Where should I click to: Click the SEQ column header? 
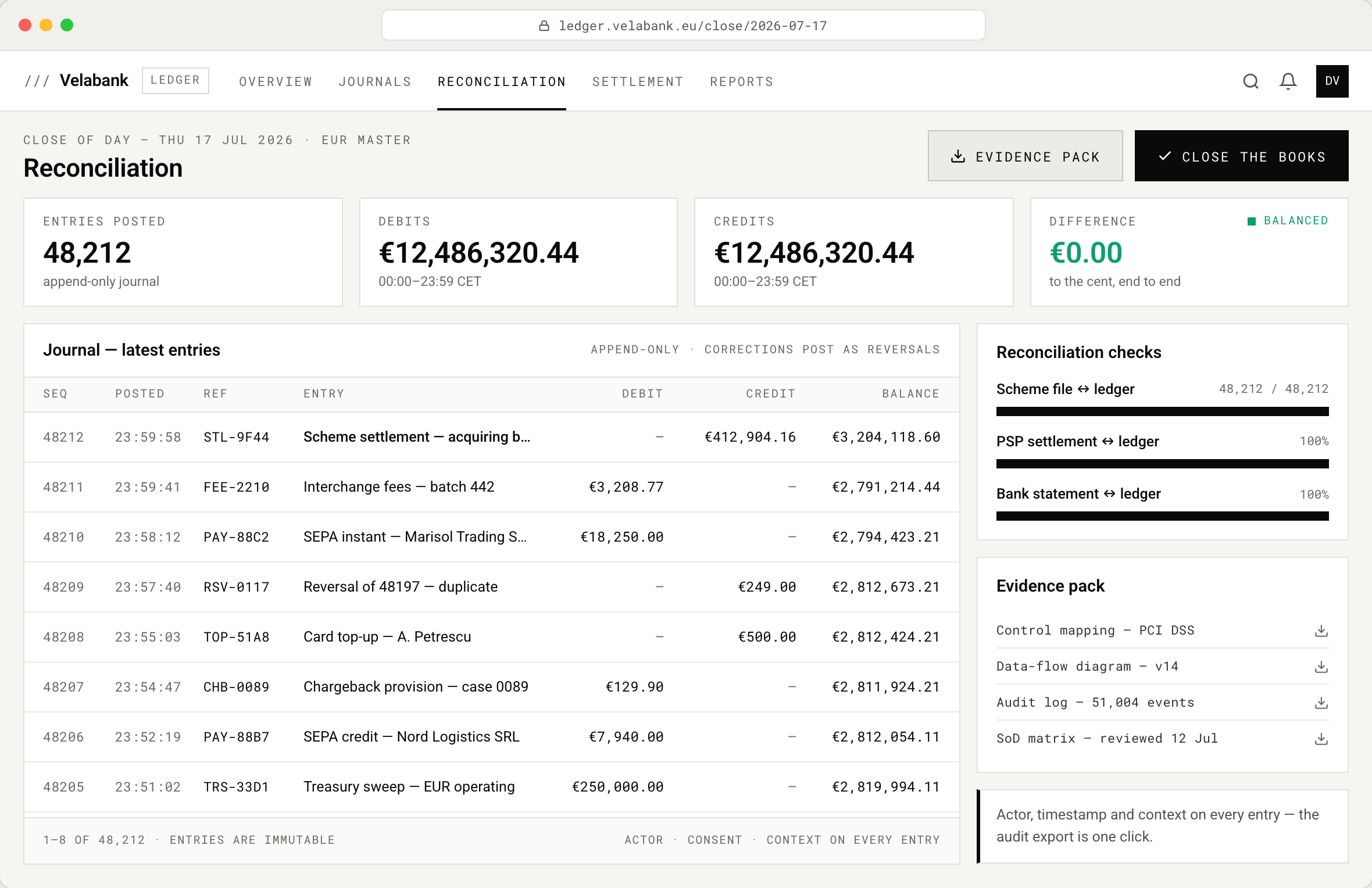pyautogui.click(x=55, y=393)
